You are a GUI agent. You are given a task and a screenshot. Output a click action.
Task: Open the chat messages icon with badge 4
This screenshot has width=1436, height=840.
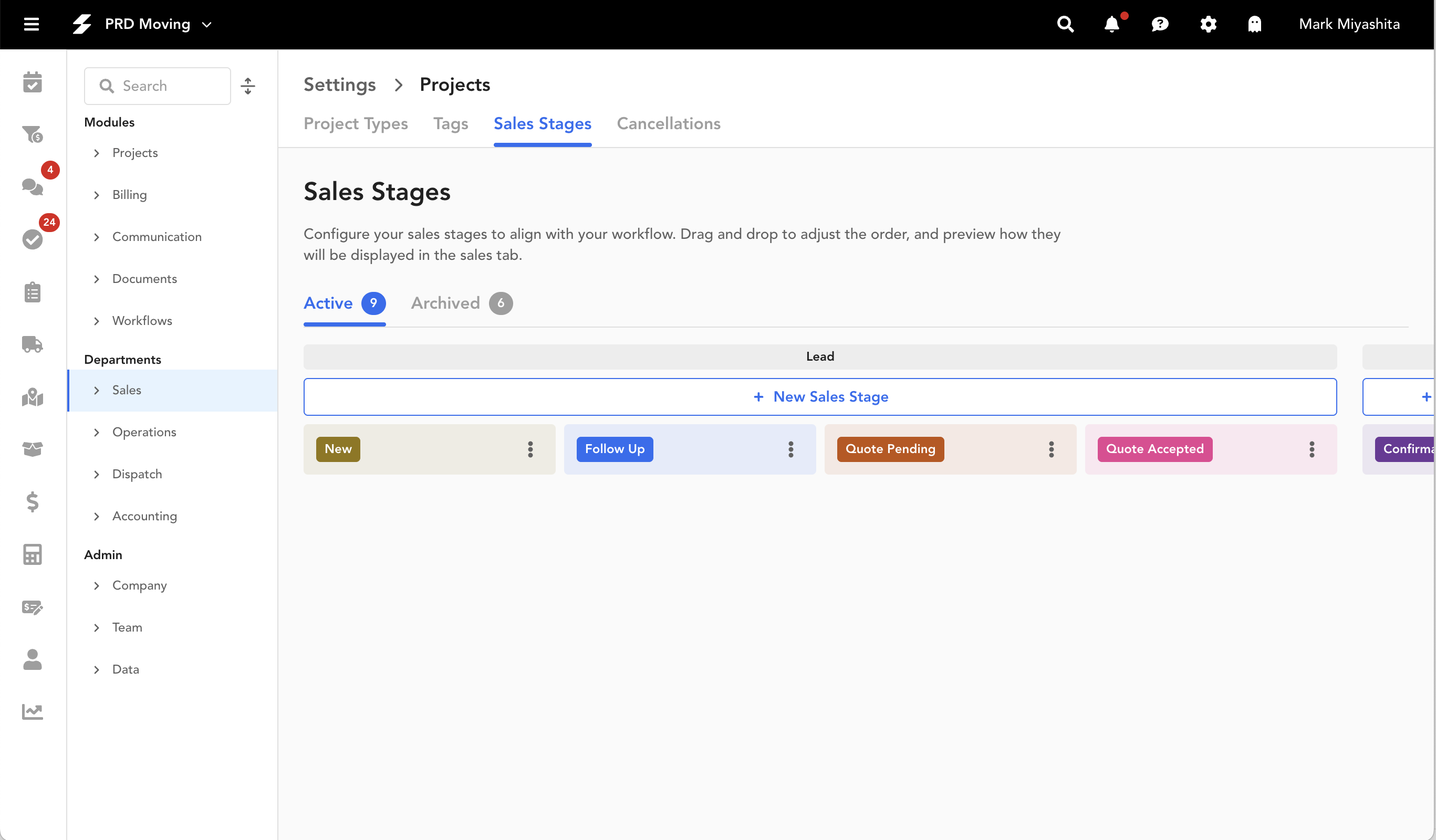[33, 186]
